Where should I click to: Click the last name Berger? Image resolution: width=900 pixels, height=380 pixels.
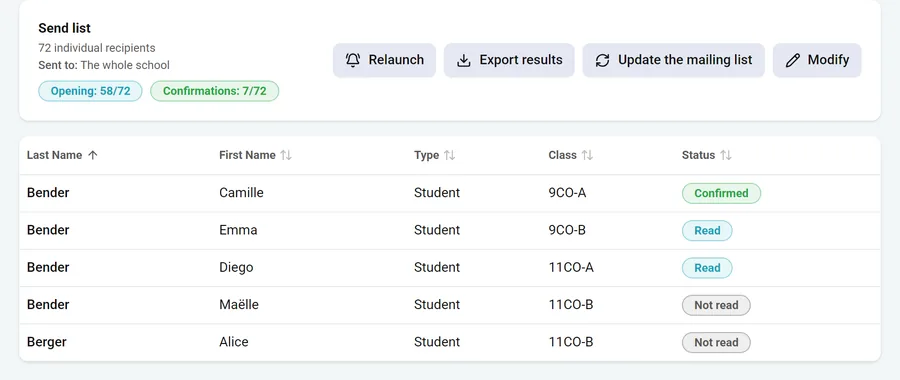point(46,342)
